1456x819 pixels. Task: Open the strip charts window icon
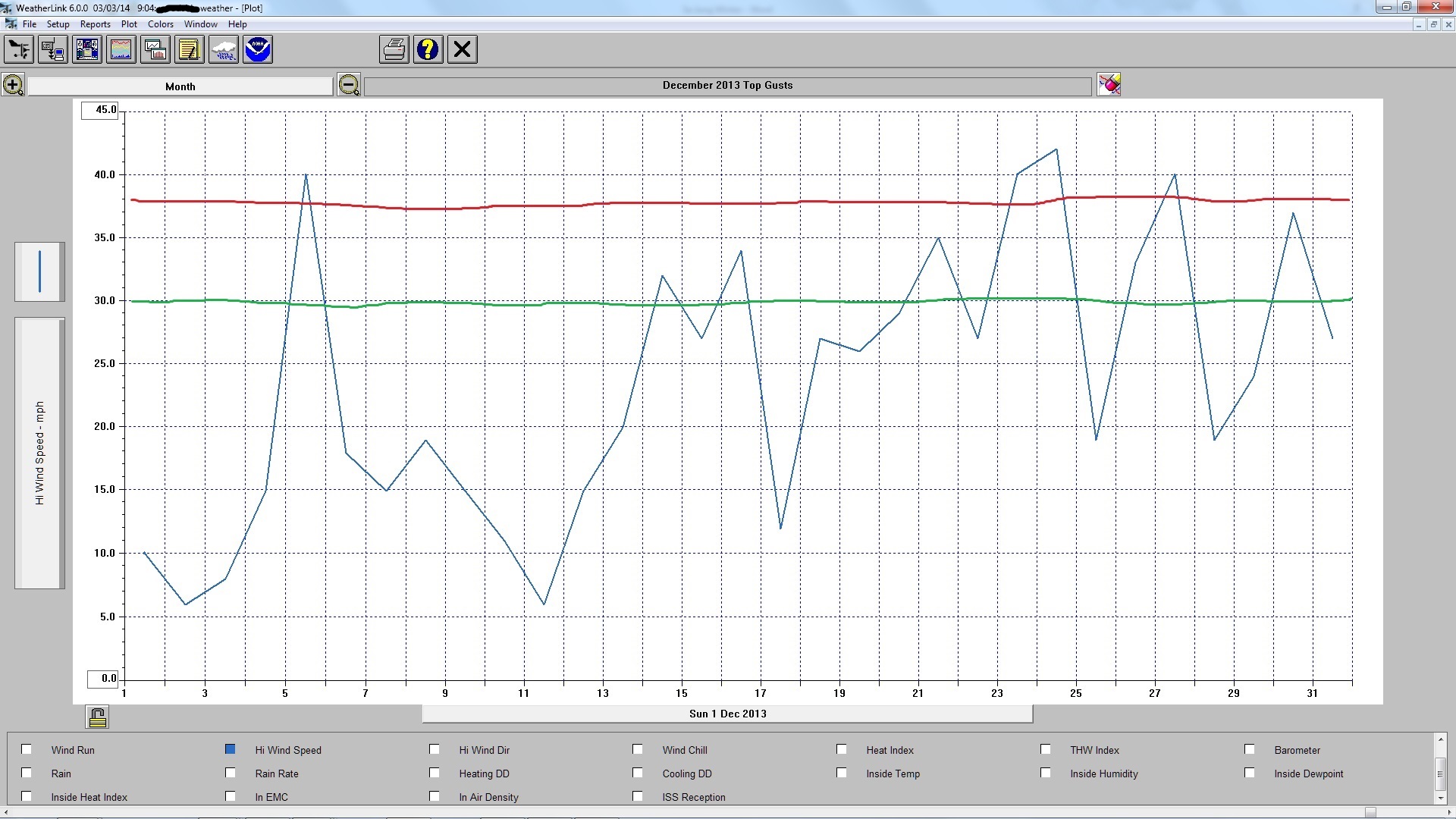pyautogui.click(x=155, y=50)
